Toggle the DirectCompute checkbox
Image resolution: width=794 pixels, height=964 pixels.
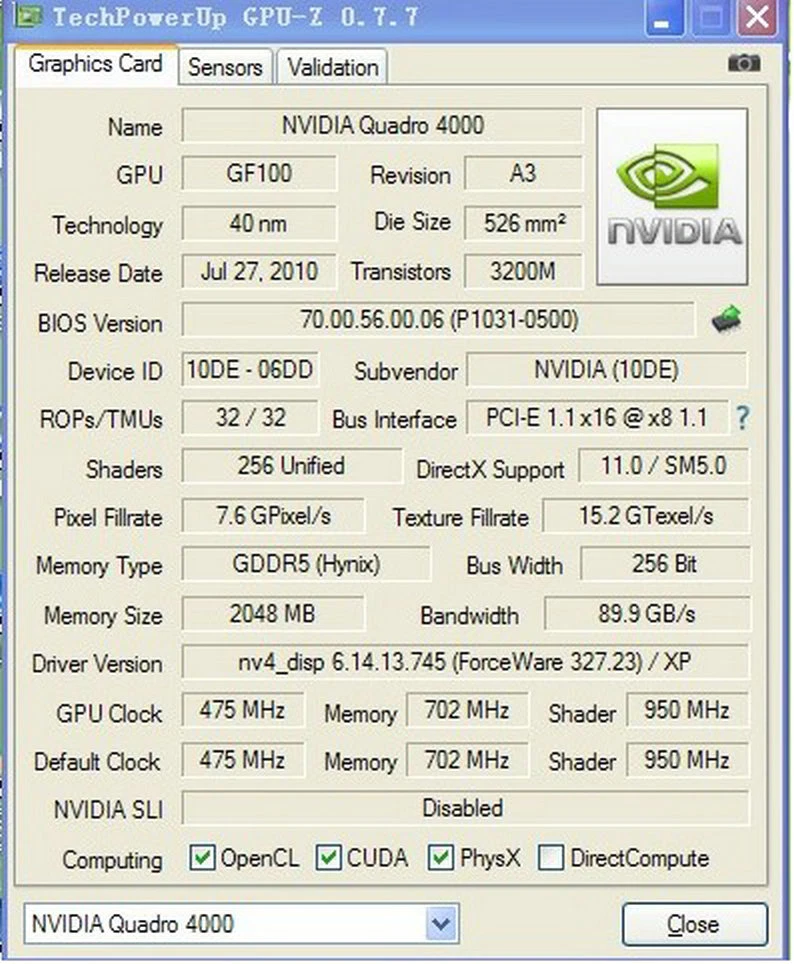[x=550, y=857]
